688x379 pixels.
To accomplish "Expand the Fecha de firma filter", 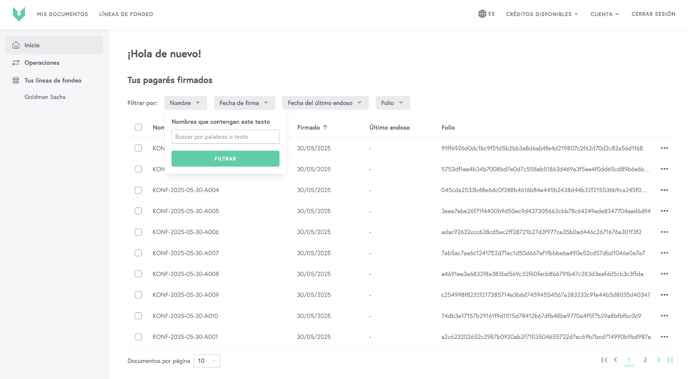I will pyautogui.click(x=244, y=103).
